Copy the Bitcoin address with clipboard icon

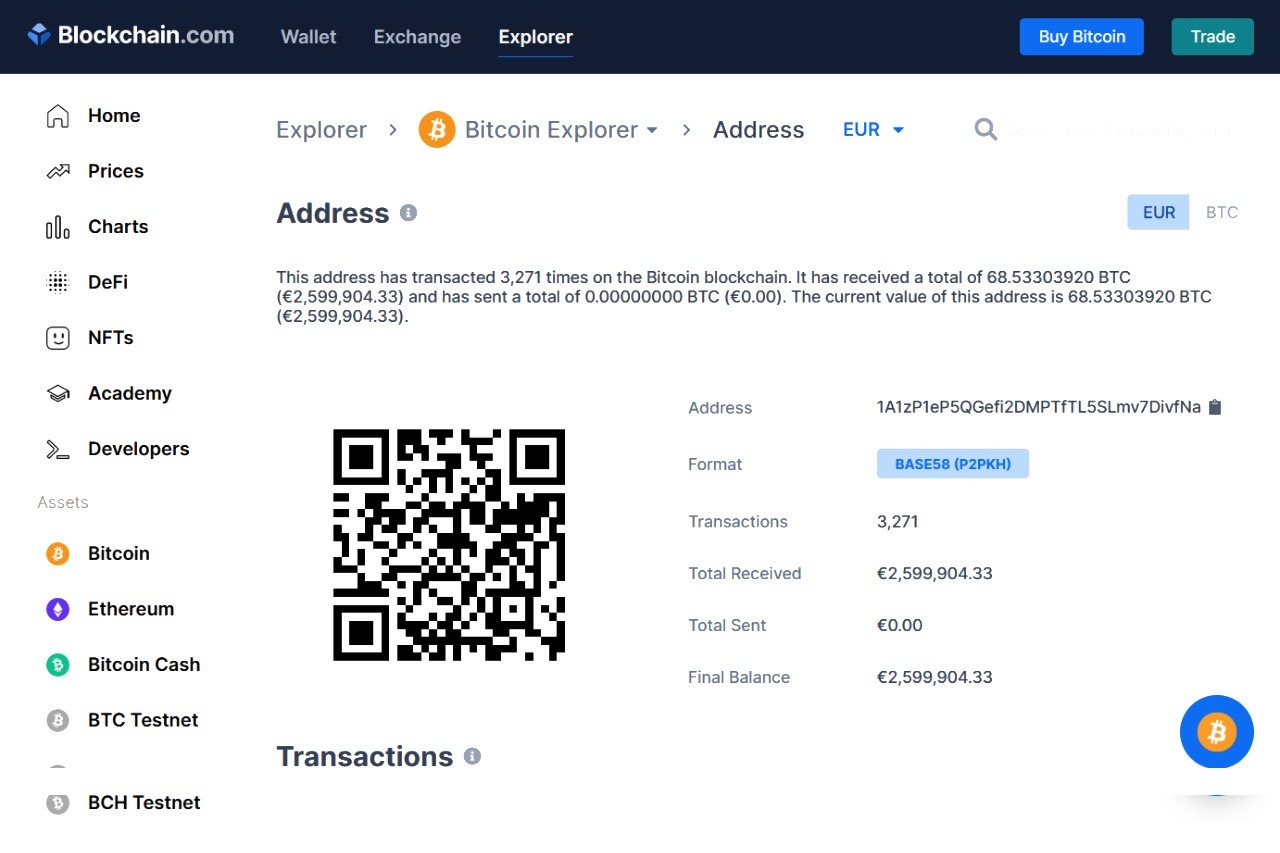1215,407
